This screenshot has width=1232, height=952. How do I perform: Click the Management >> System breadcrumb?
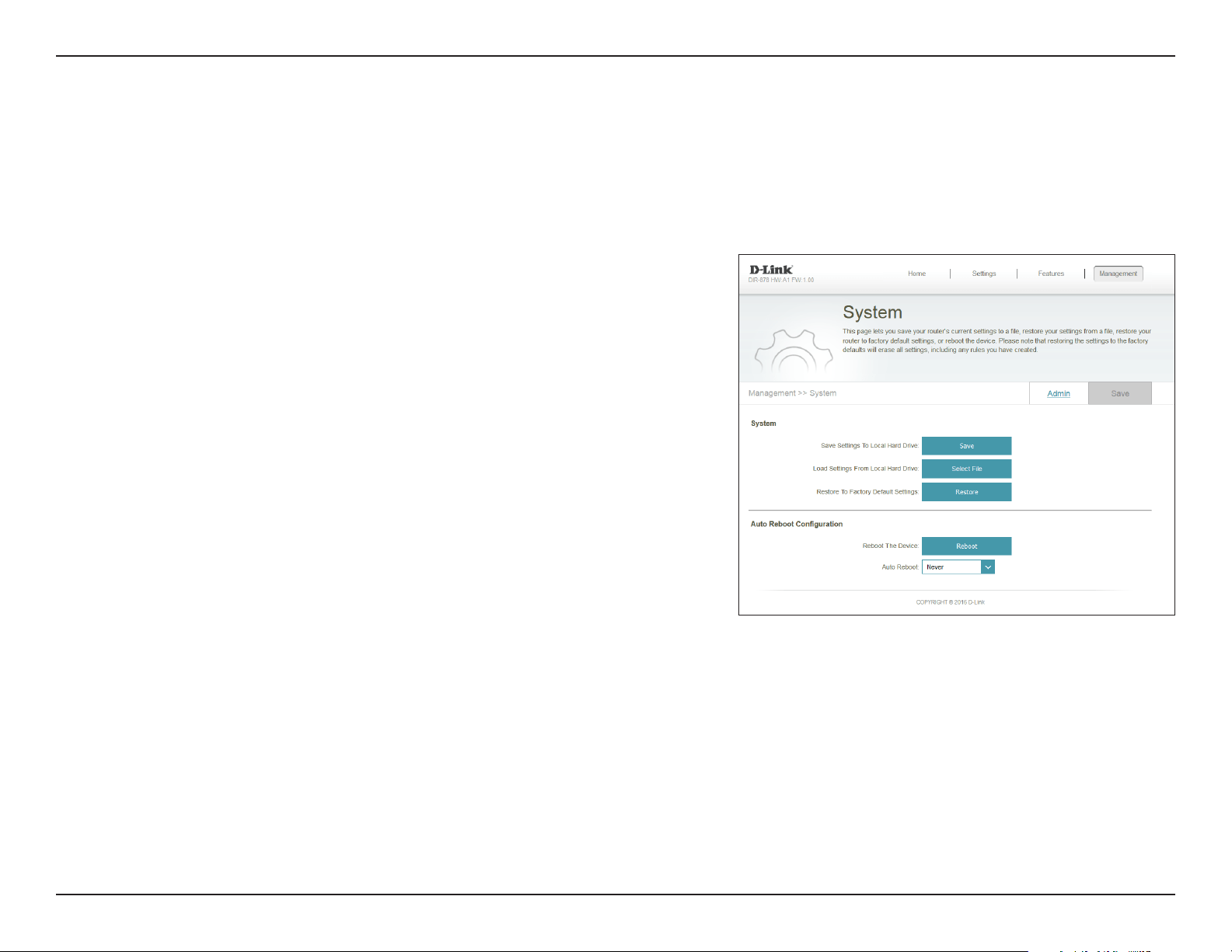pos(792,393)
